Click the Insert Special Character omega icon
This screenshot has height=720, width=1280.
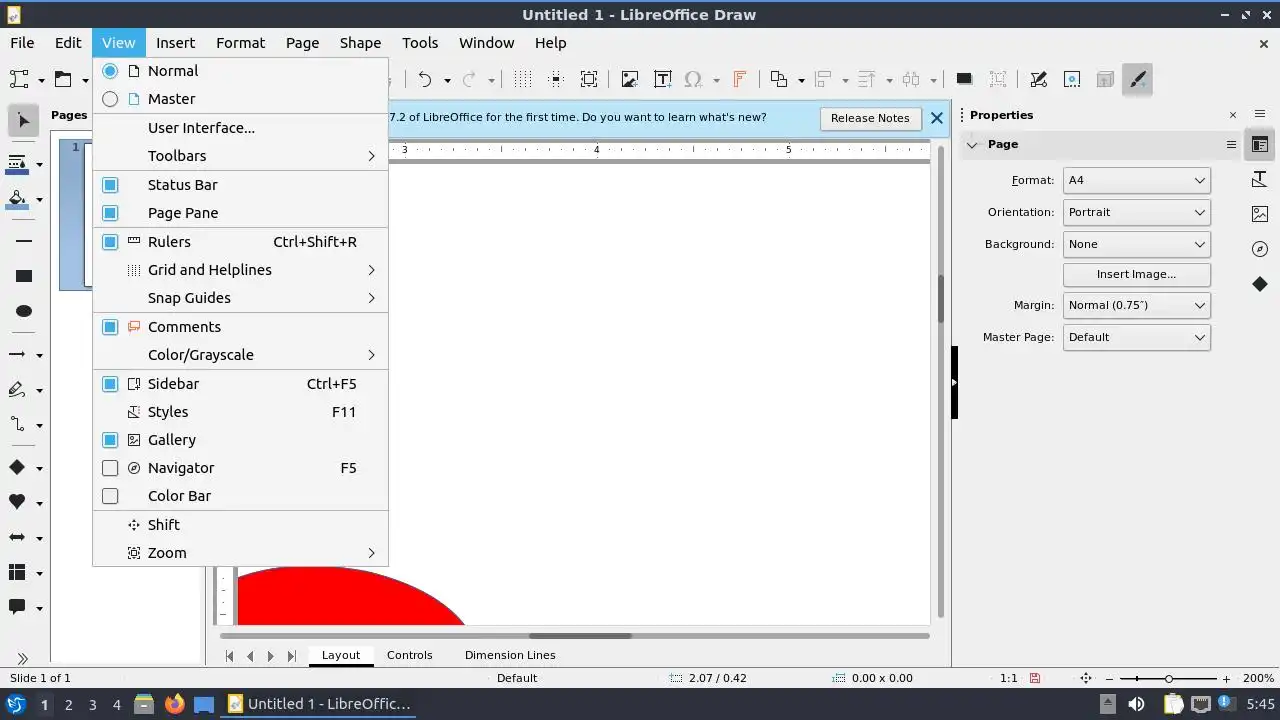(693, 79)
